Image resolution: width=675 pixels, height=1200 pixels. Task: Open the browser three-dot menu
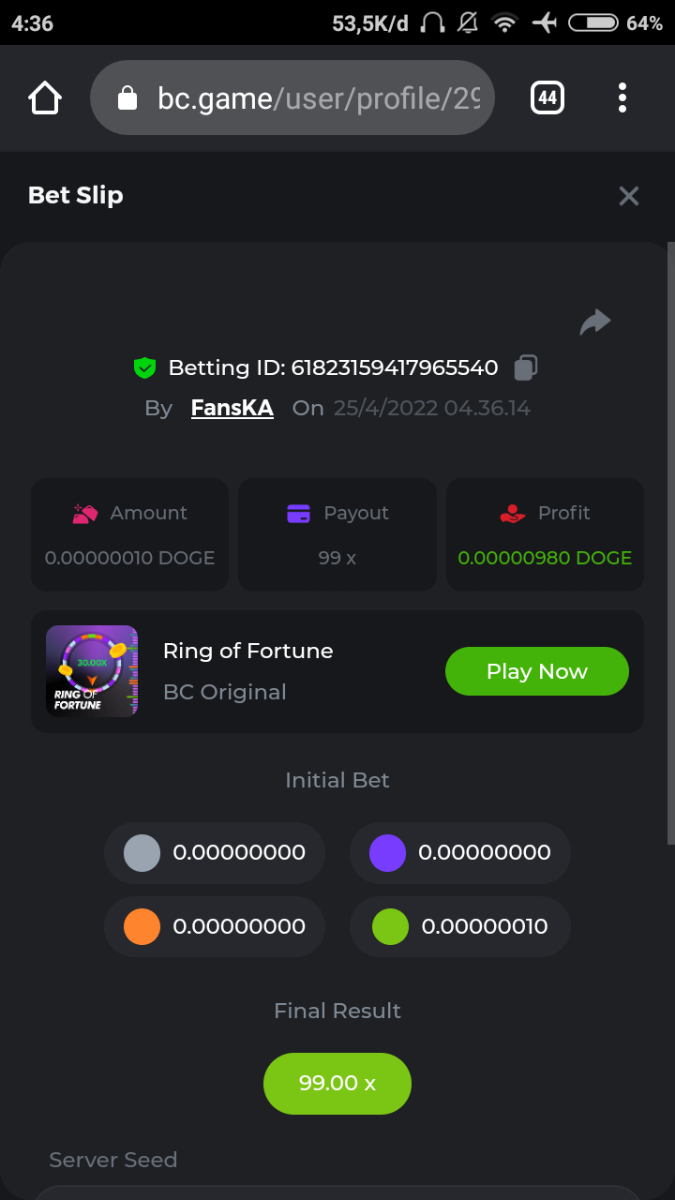[x=622, y=98]
